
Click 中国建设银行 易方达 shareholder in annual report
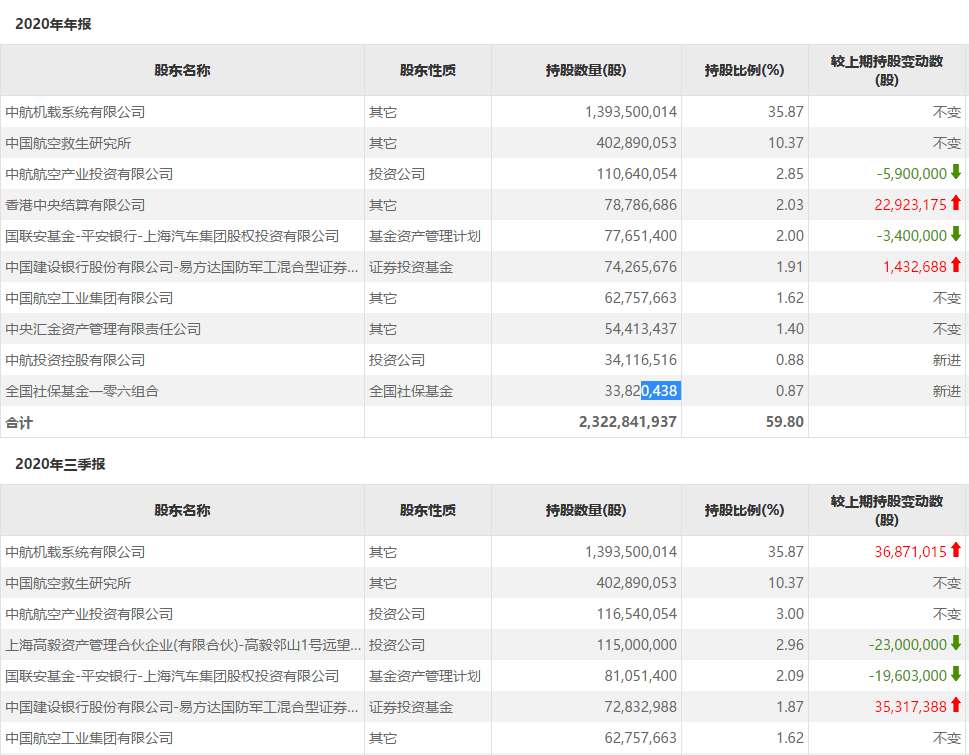point(182,268)
